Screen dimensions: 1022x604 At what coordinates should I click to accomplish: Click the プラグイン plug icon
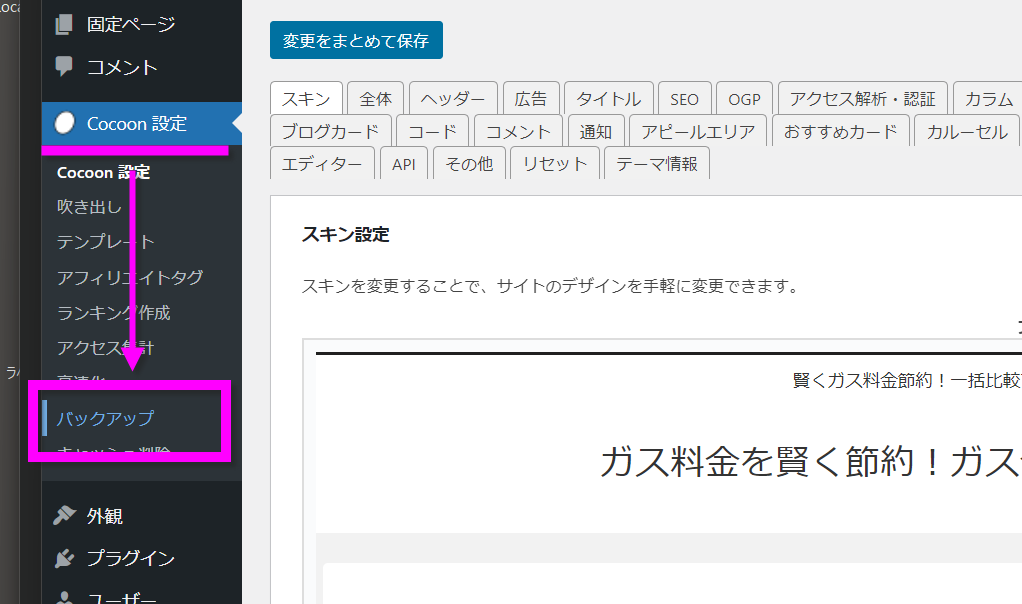tap(65, 558)
